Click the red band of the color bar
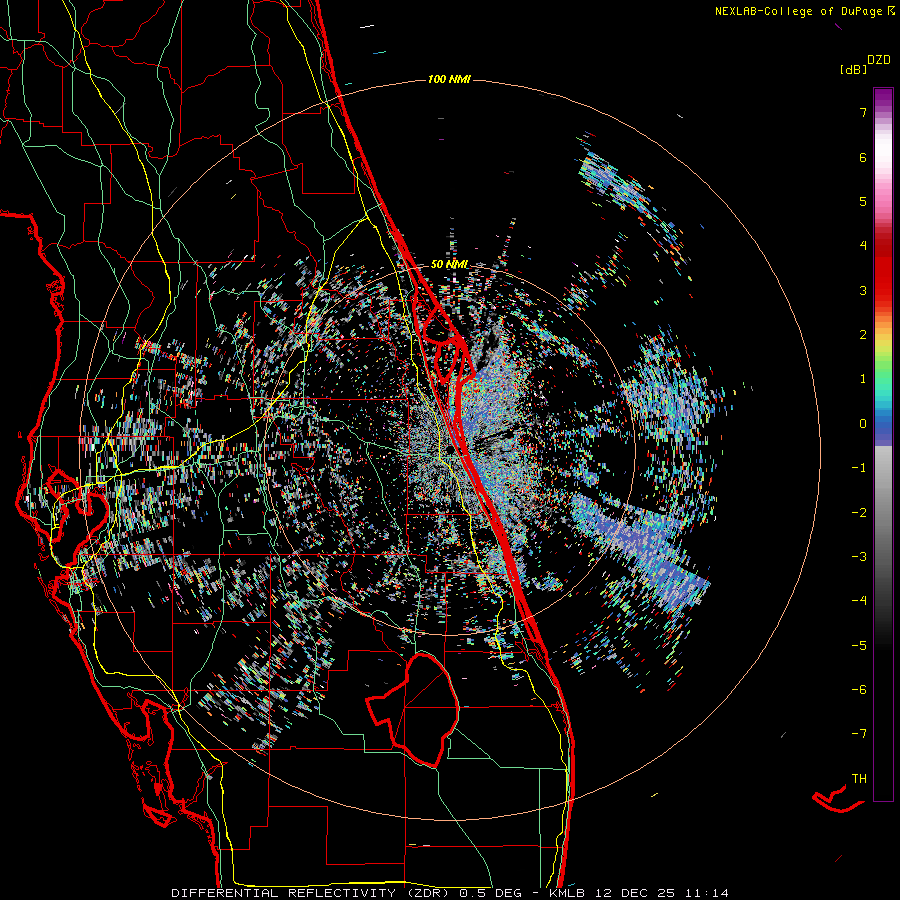 point(883,270)
